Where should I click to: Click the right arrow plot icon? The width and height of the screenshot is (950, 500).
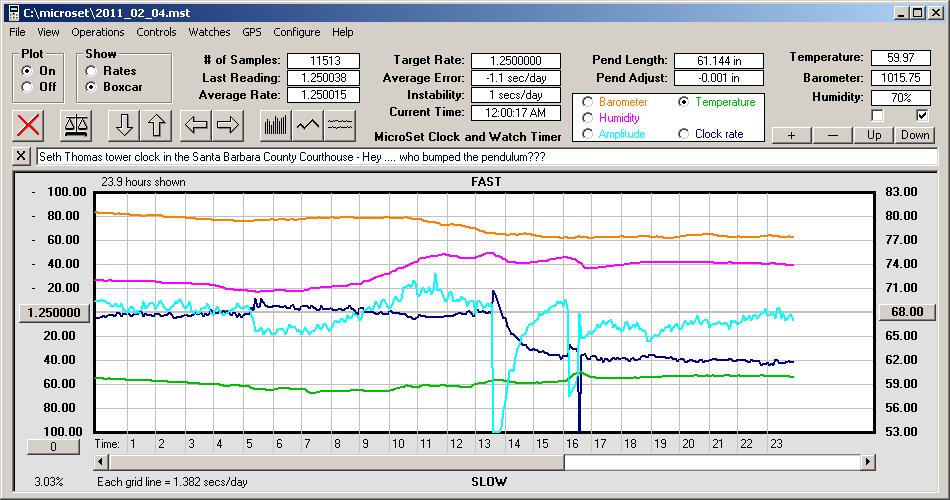(x=228, y=125)
